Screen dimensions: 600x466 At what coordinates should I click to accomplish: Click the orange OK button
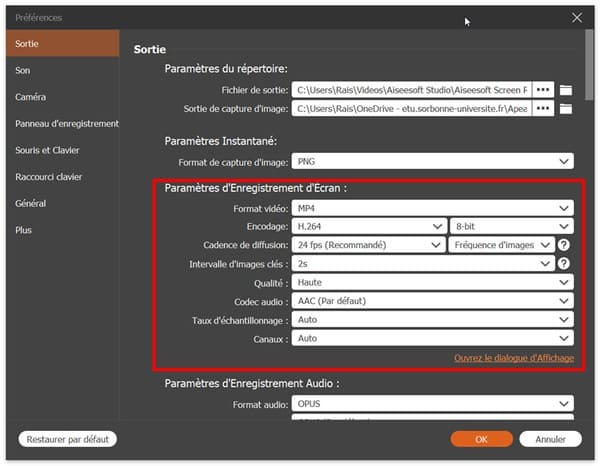tap(481, 439)
